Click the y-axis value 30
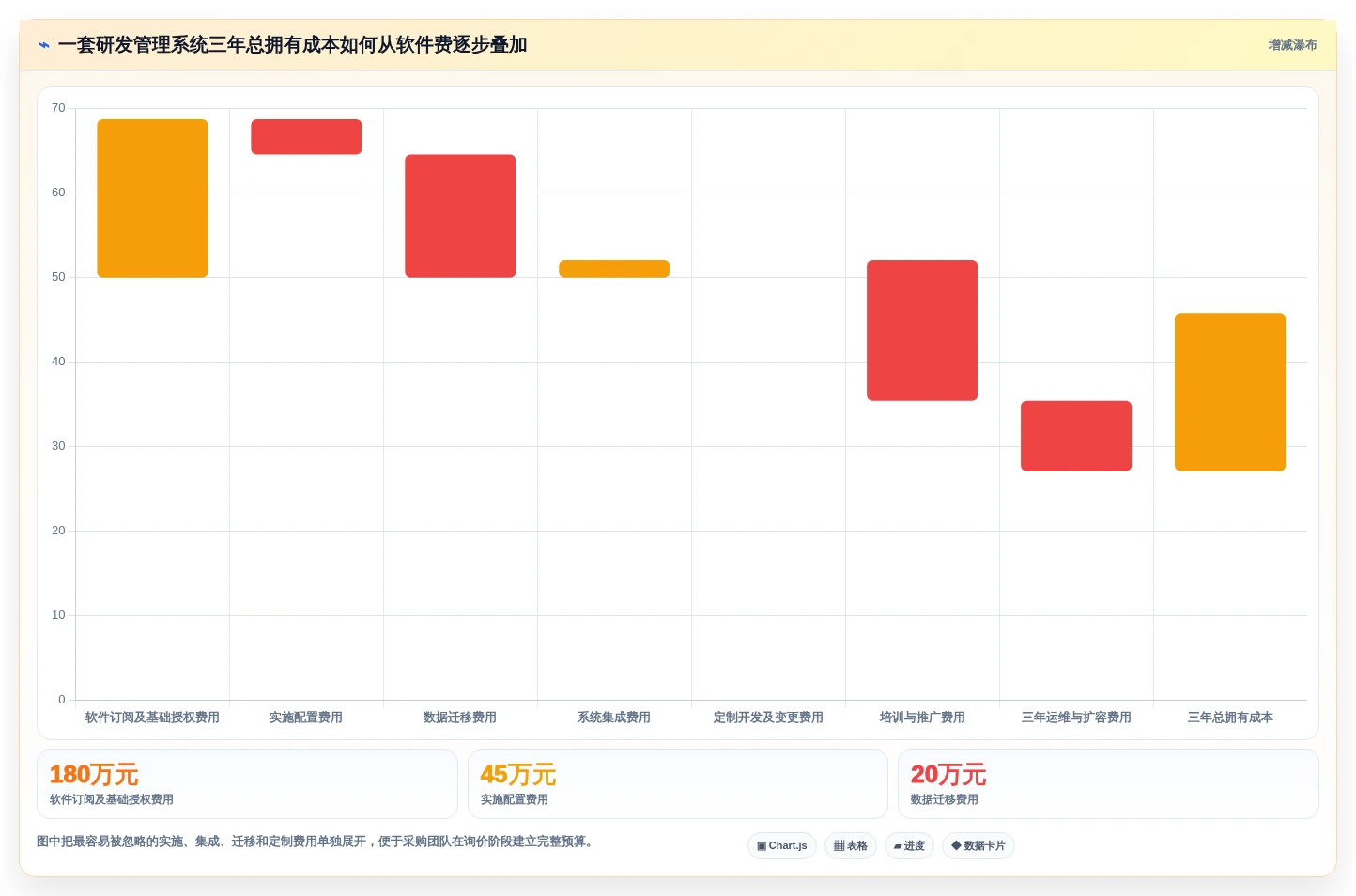Screen dimensions: 1356x896 tap(58, 446)
